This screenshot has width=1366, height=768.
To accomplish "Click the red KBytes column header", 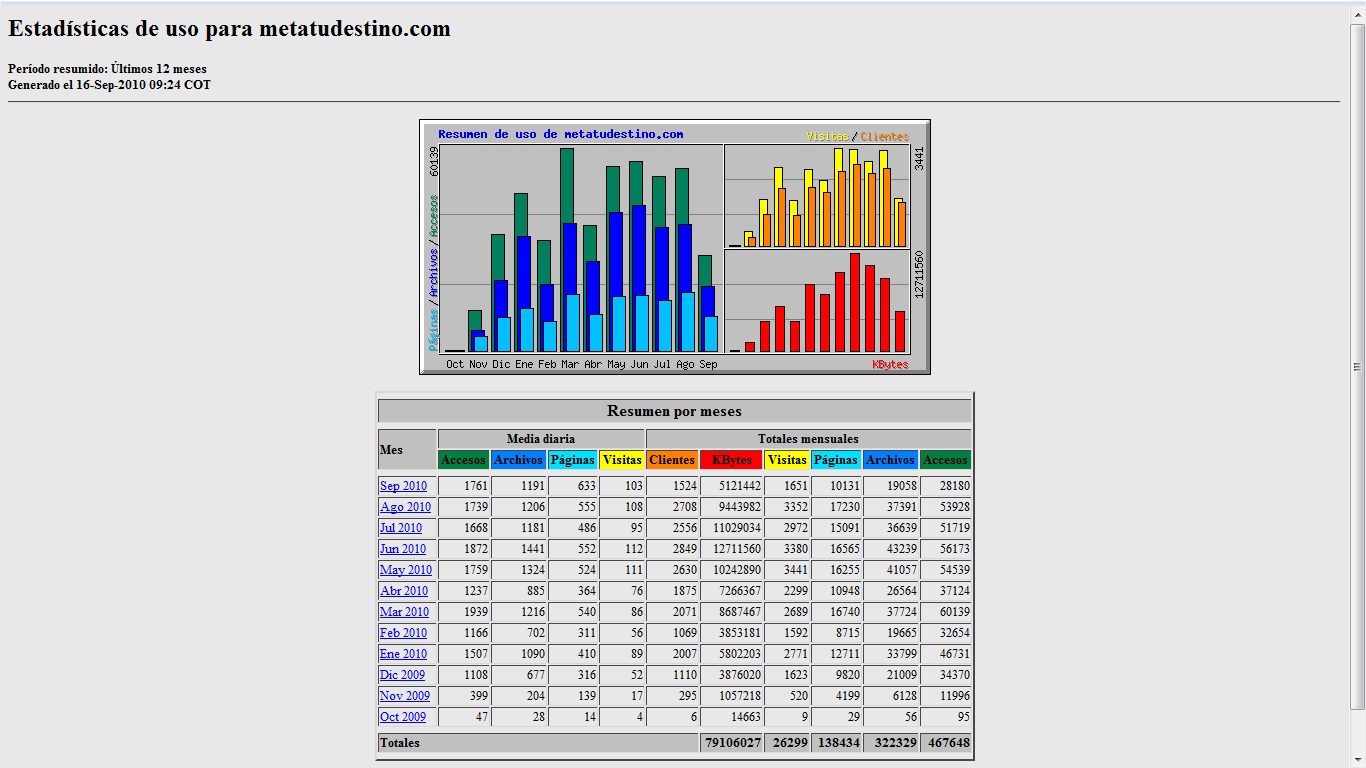I will coord(731,460).
